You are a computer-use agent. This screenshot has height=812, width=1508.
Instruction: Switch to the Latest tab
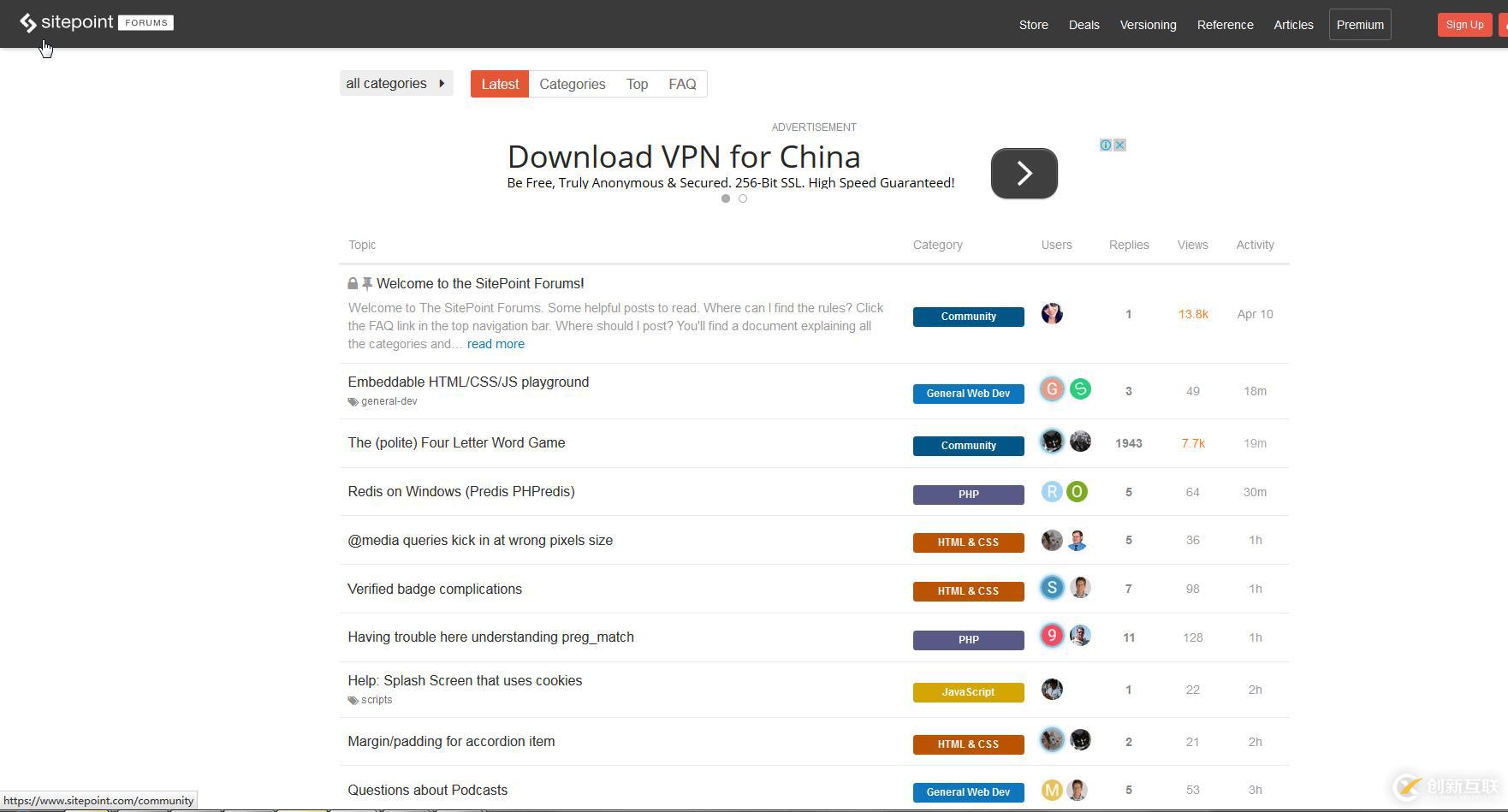coord(500,84)
